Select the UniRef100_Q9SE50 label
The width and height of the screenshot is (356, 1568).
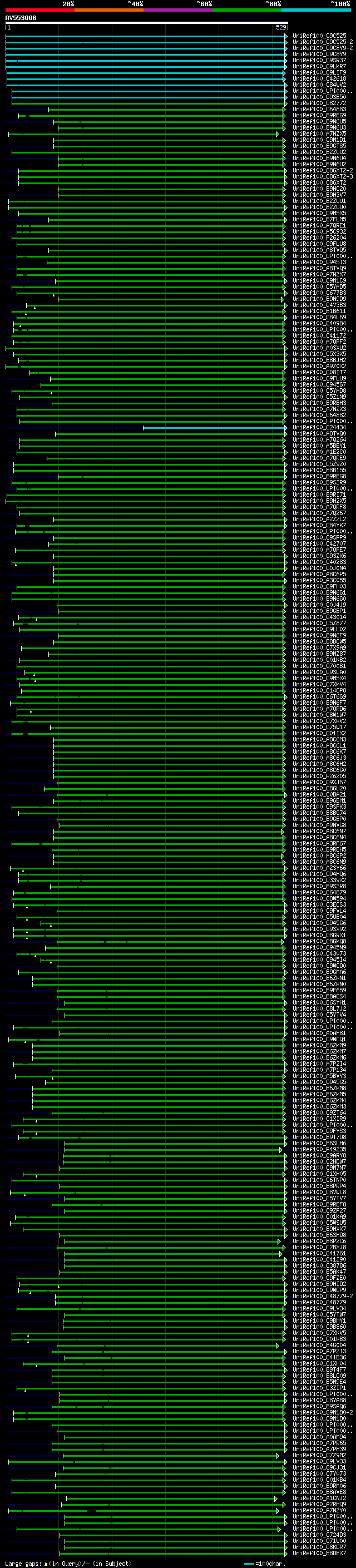[319, 97]
